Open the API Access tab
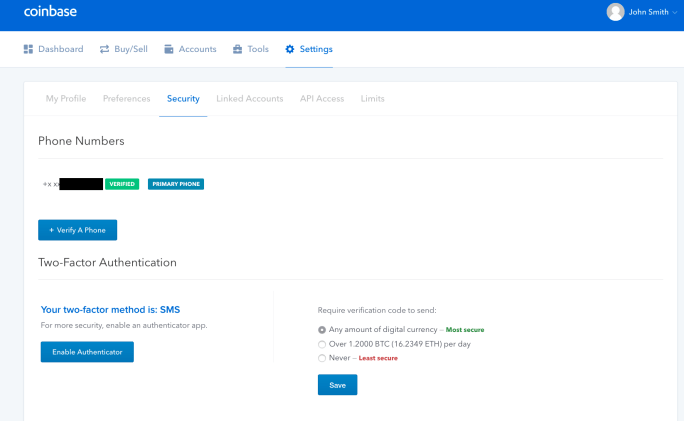This screenshot has height=421, width=684. [x=321, y=98]
